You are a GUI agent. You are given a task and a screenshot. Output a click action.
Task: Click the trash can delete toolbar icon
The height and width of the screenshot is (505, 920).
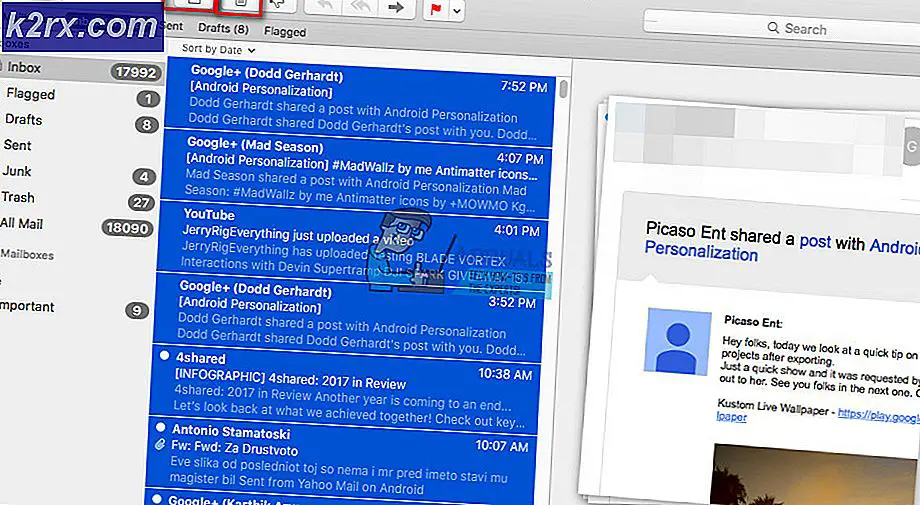[239, 4]
